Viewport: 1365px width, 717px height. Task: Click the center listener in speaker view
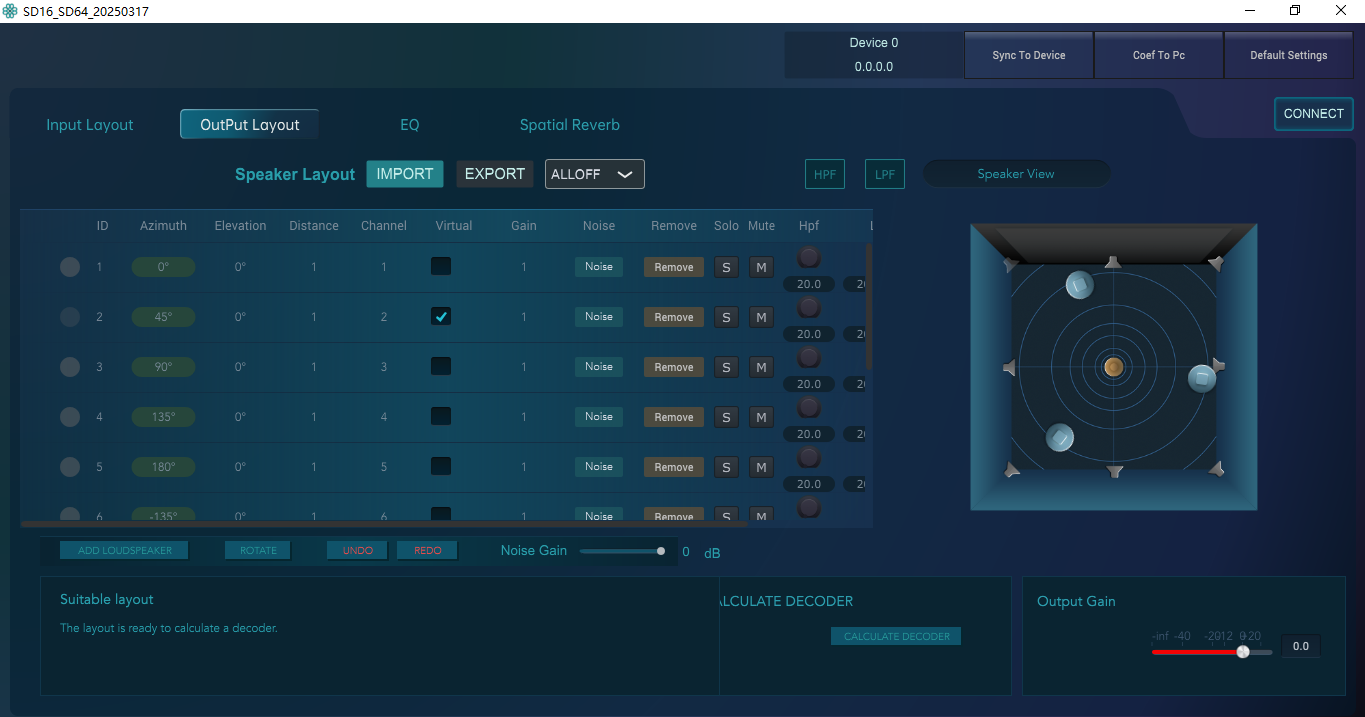coord(1113,367)
